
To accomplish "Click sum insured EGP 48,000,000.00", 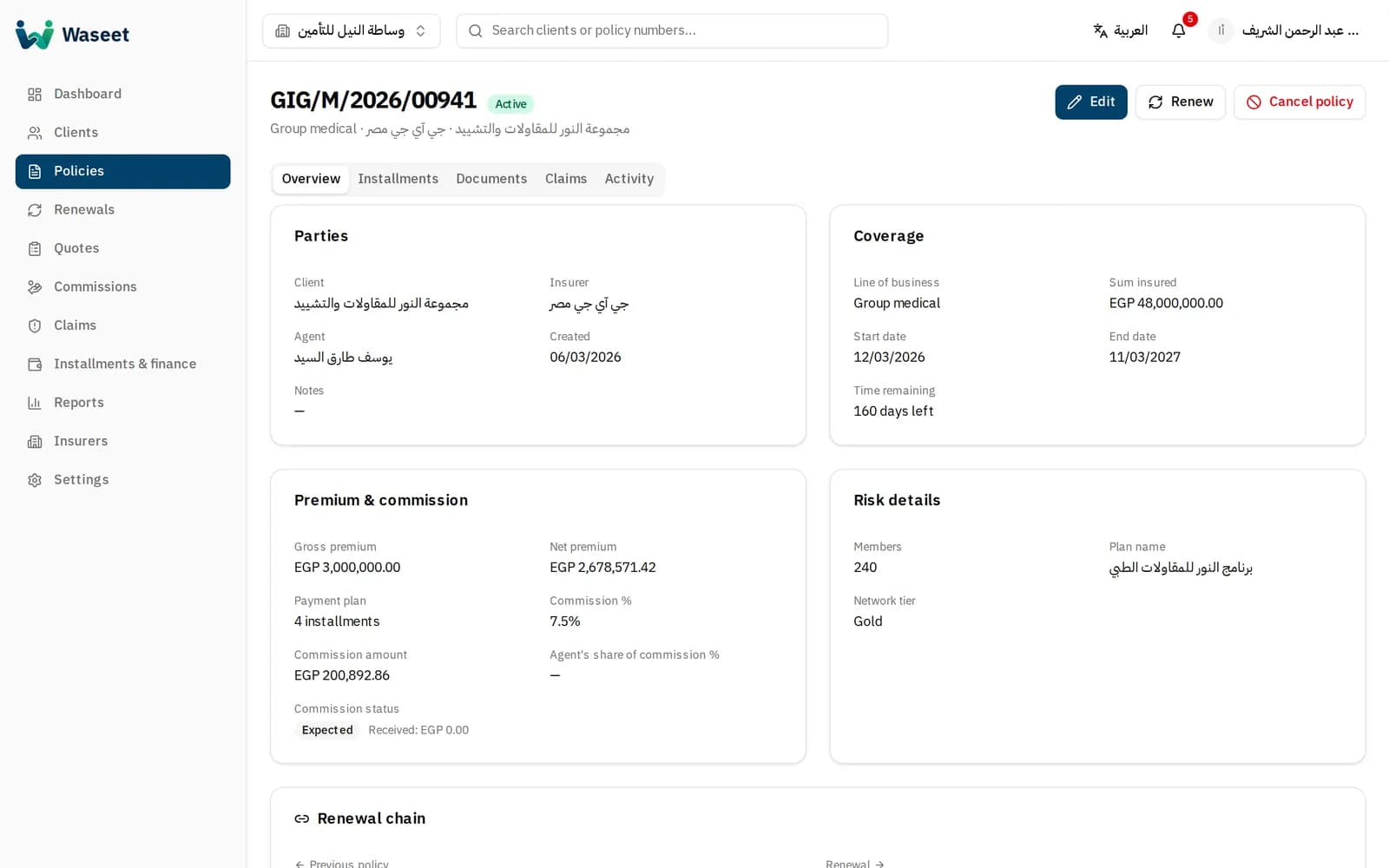I will 1166,303.
